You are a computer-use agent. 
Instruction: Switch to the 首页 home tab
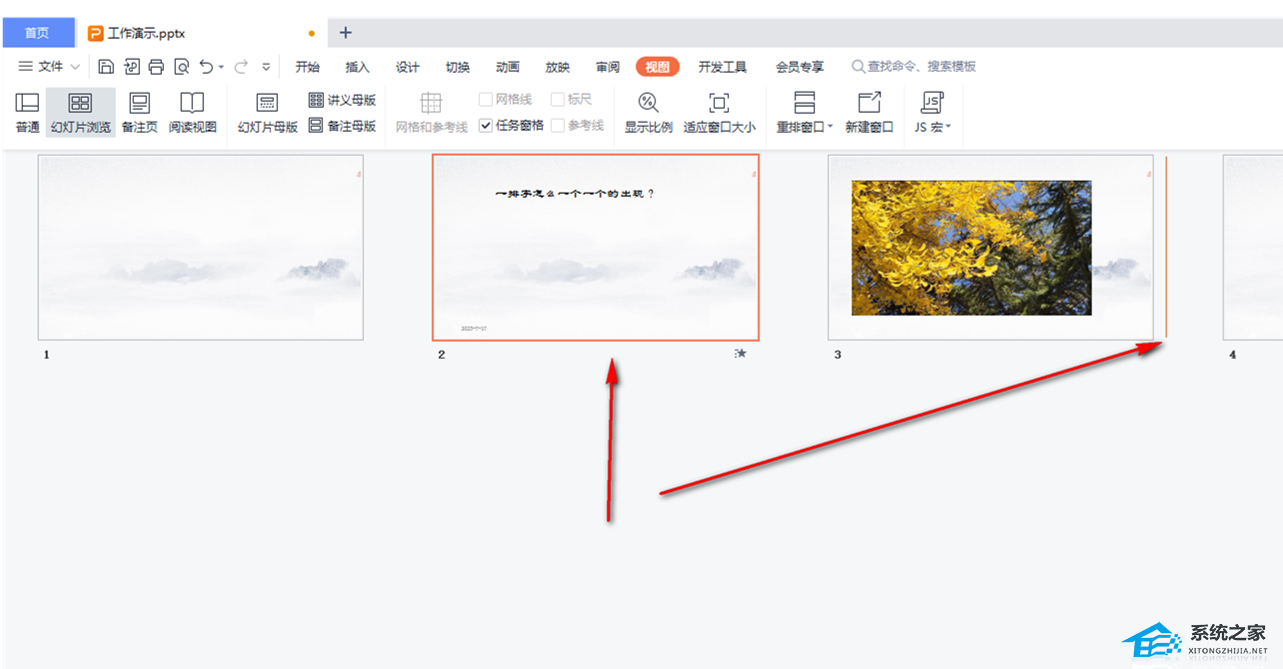coord(38,33)
